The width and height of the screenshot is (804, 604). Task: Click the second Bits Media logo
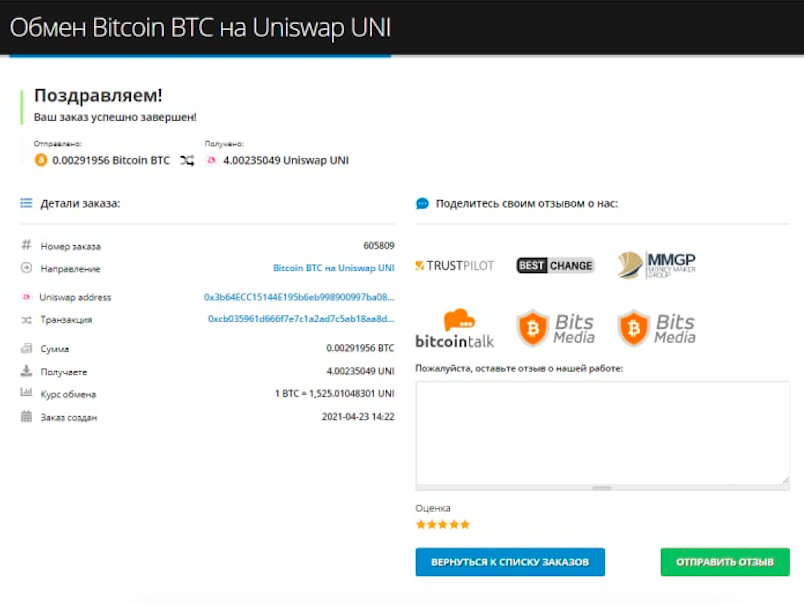coord(656,328)
